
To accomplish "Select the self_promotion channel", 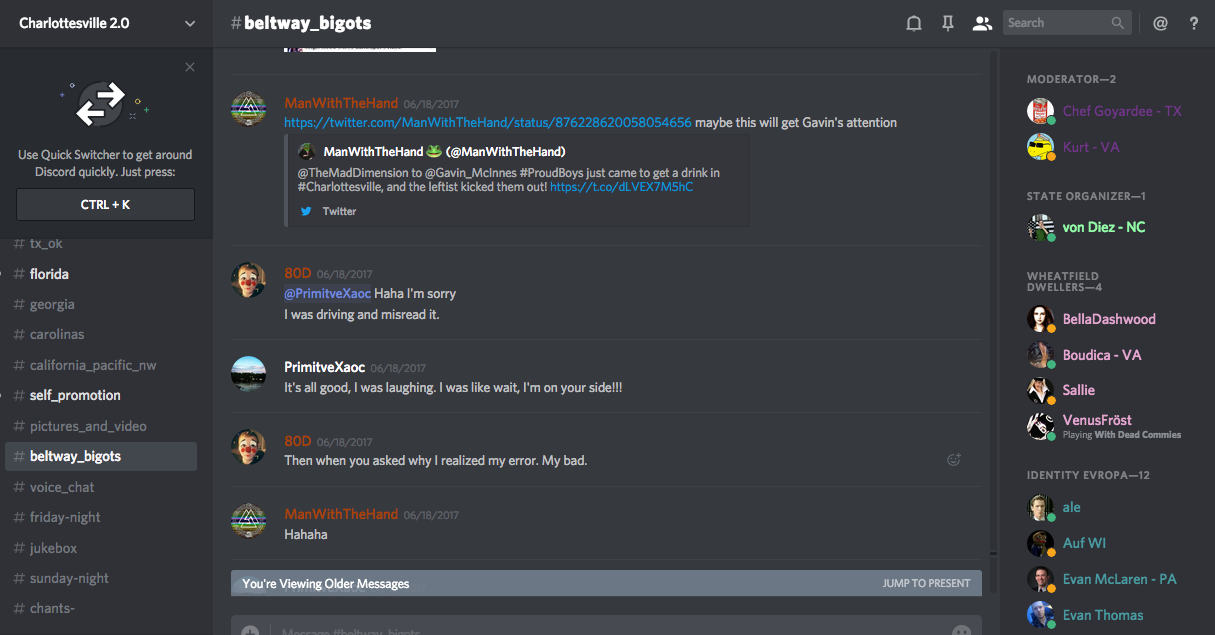I will tap(75, 395).
